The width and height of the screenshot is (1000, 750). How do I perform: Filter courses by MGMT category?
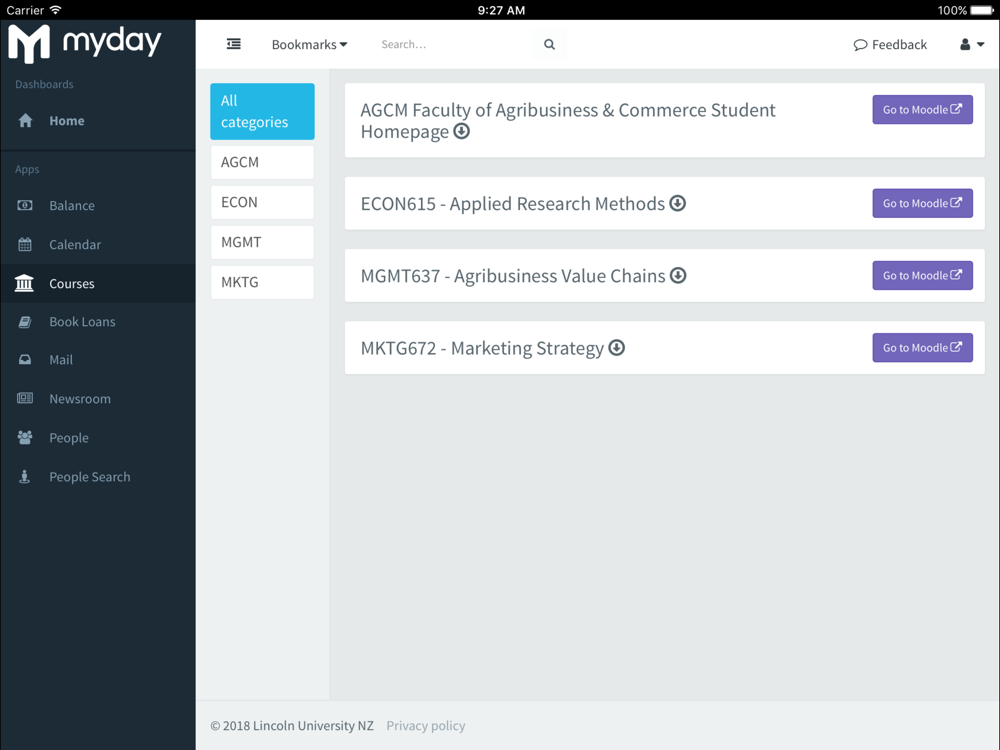[x=262, y=242]
